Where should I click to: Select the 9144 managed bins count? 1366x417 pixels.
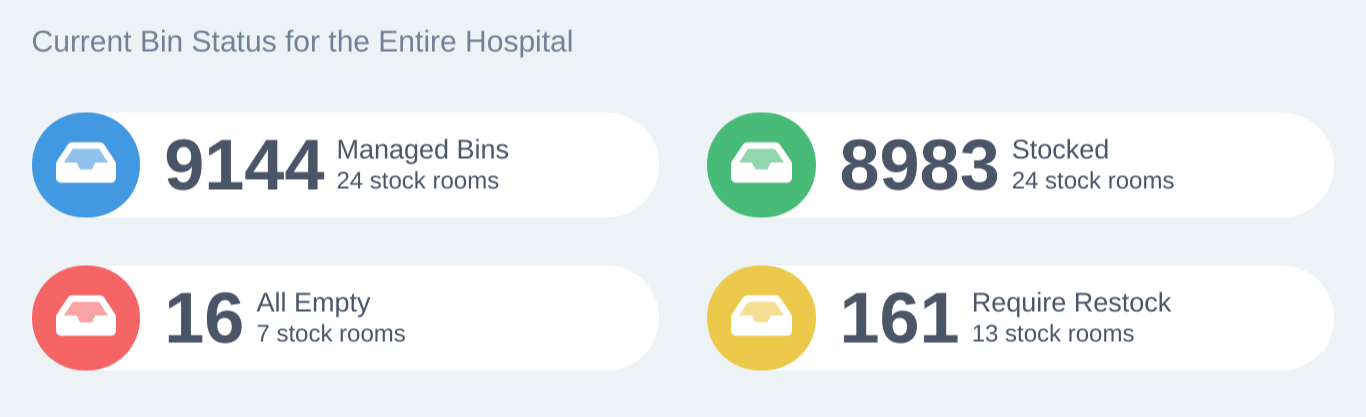pos(244,166)
